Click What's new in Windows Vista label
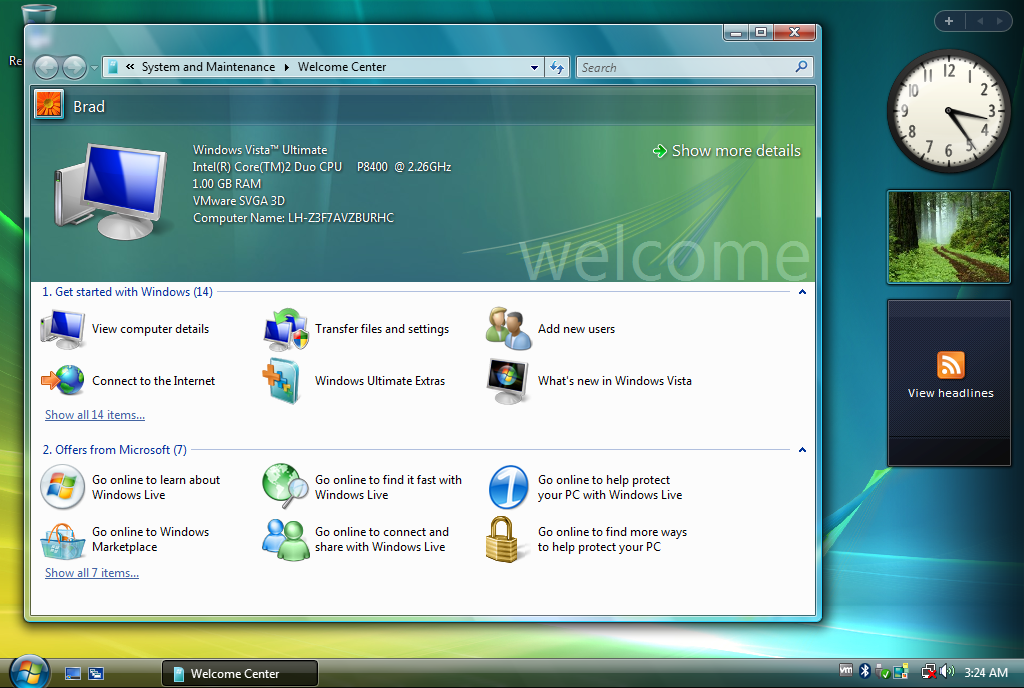This screenshot has width=1024, height=688. click(615, 381)
